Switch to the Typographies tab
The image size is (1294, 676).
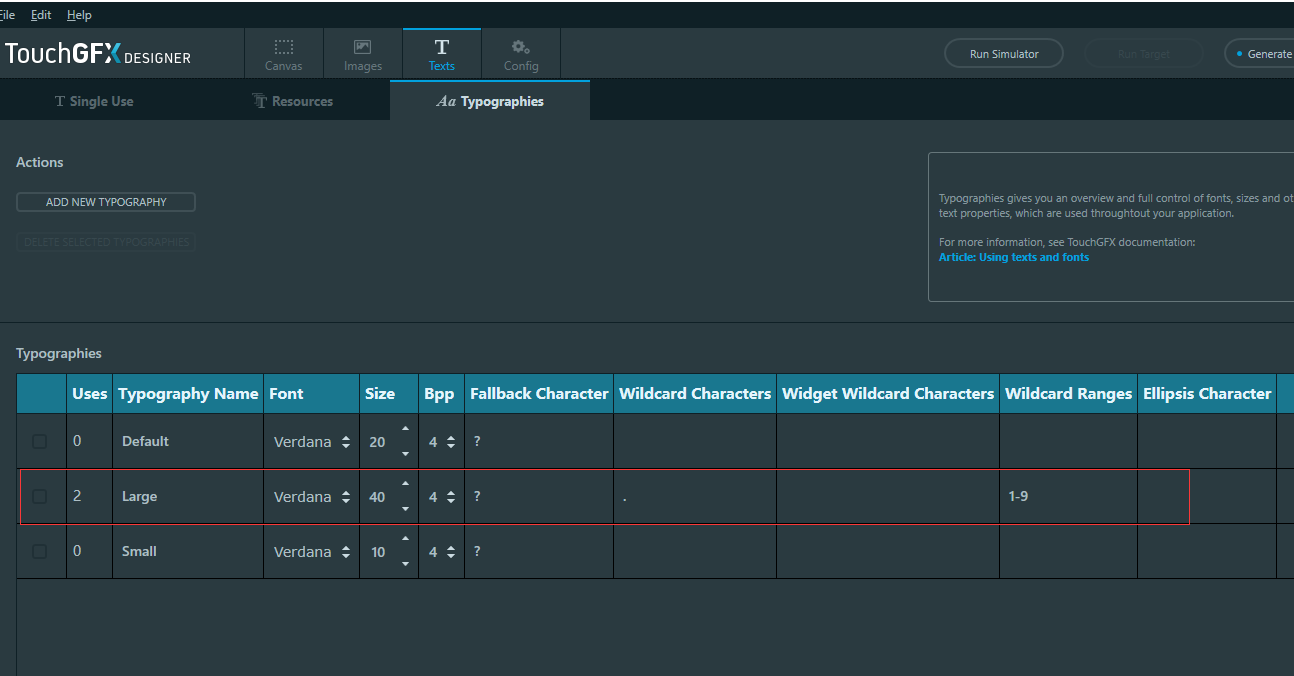pos(489,101)
